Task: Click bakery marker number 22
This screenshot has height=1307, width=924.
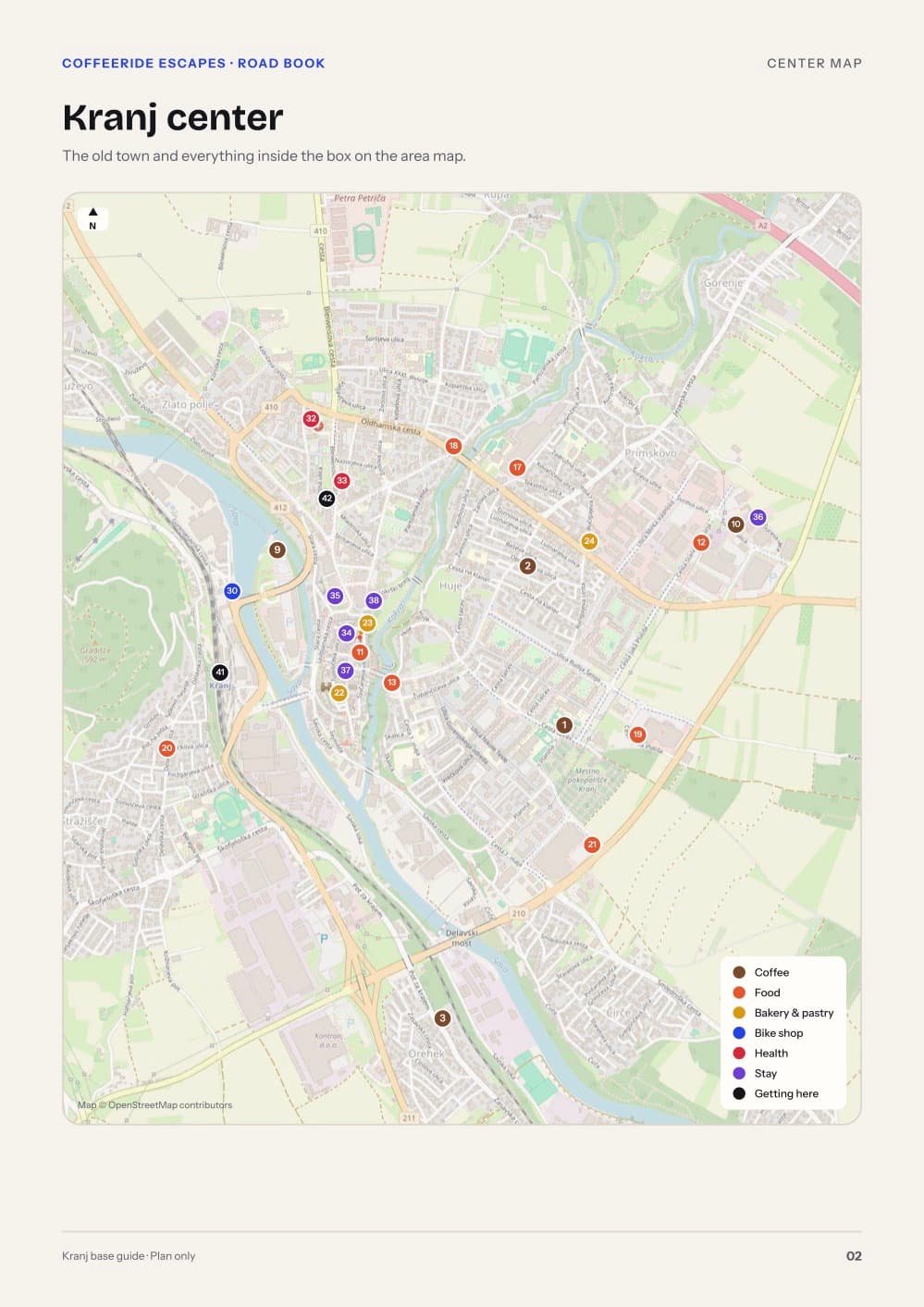Action: (339, 693)
